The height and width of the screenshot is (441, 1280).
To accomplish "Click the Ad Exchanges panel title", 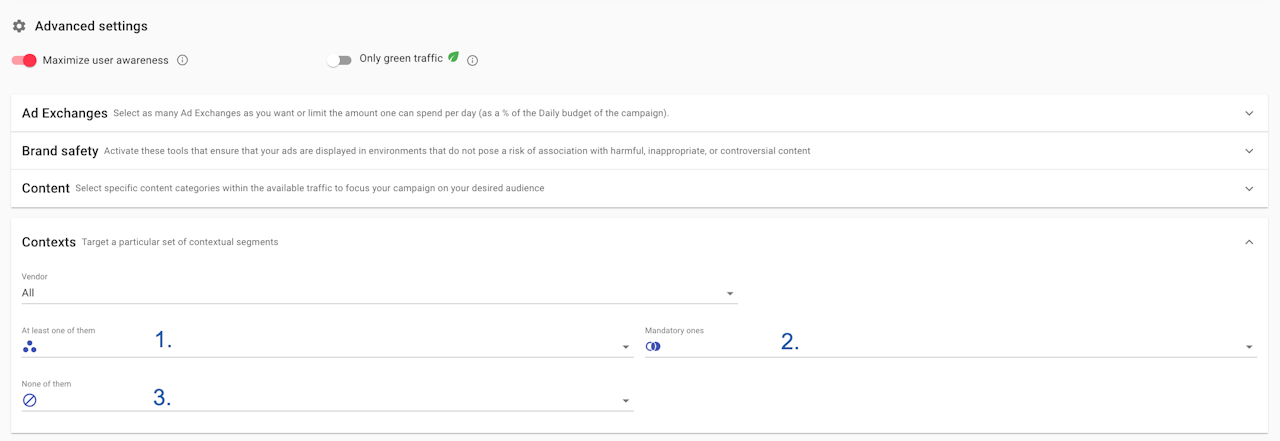I will pyautogui.click(x=64, y=113).
